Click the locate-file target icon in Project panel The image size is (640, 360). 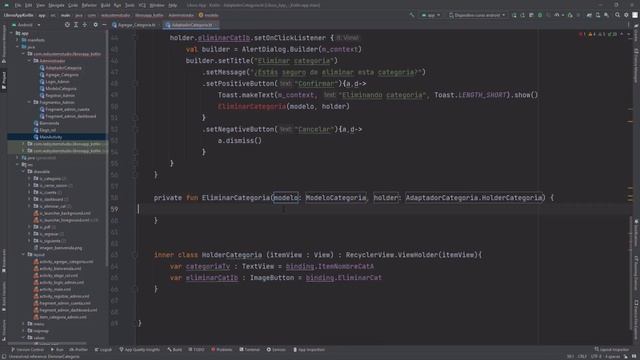tap(67, 25)
